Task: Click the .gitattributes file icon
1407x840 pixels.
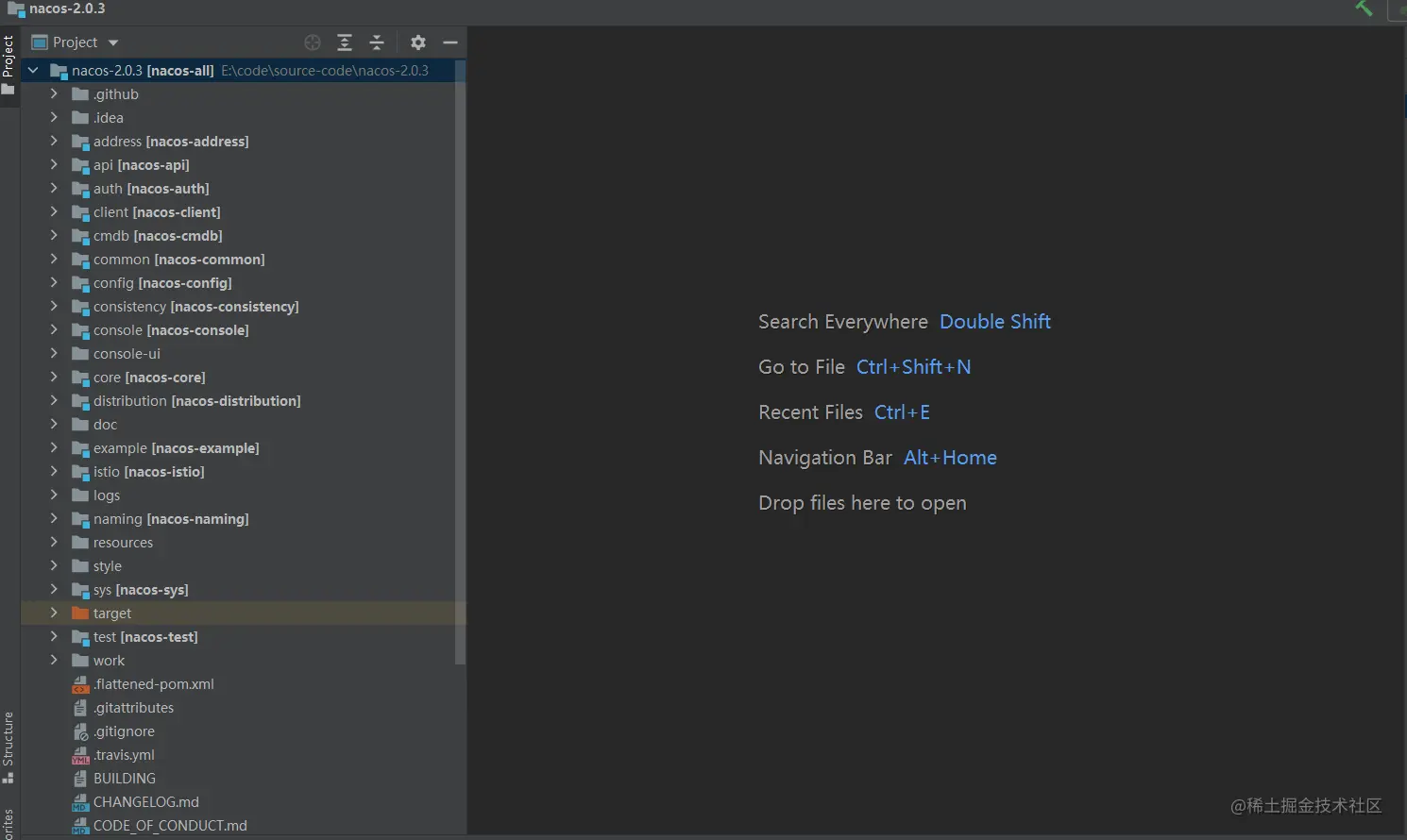Action: [80, 708]
